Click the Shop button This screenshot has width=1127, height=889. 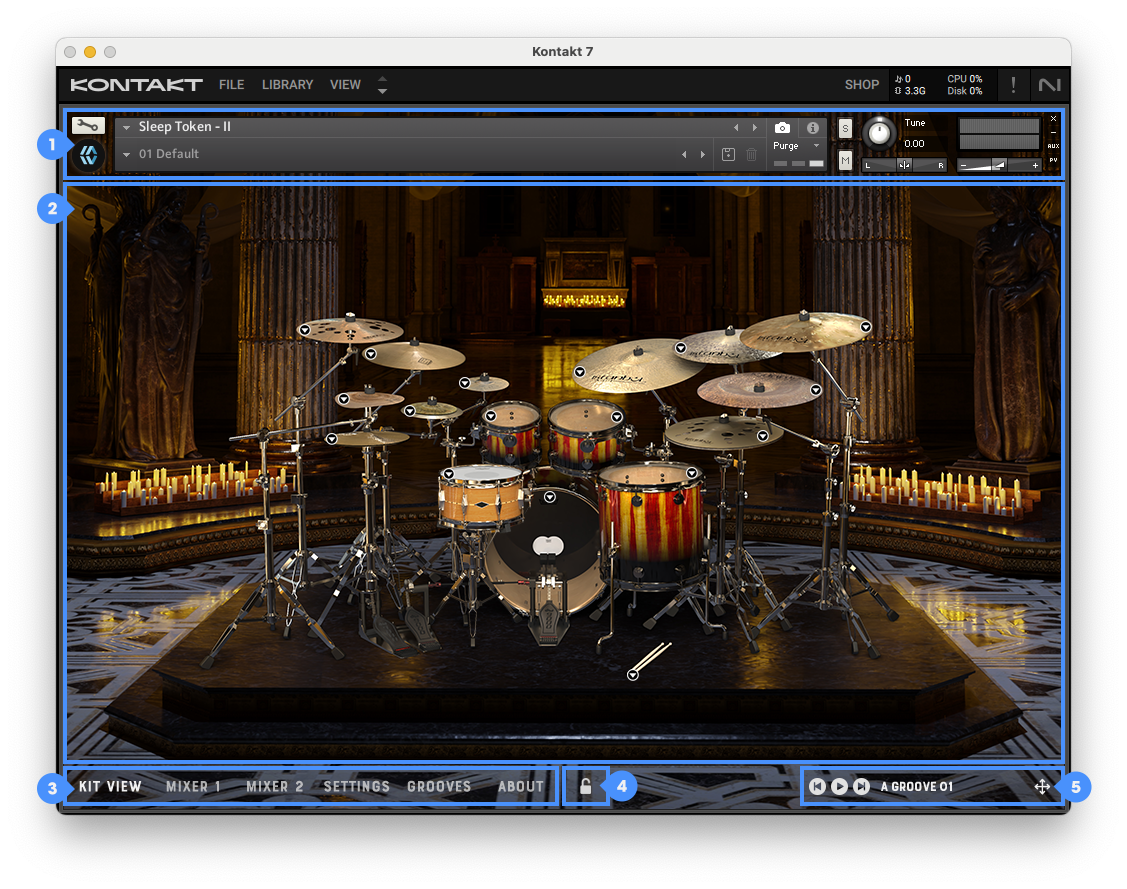[x=861, y=85]
